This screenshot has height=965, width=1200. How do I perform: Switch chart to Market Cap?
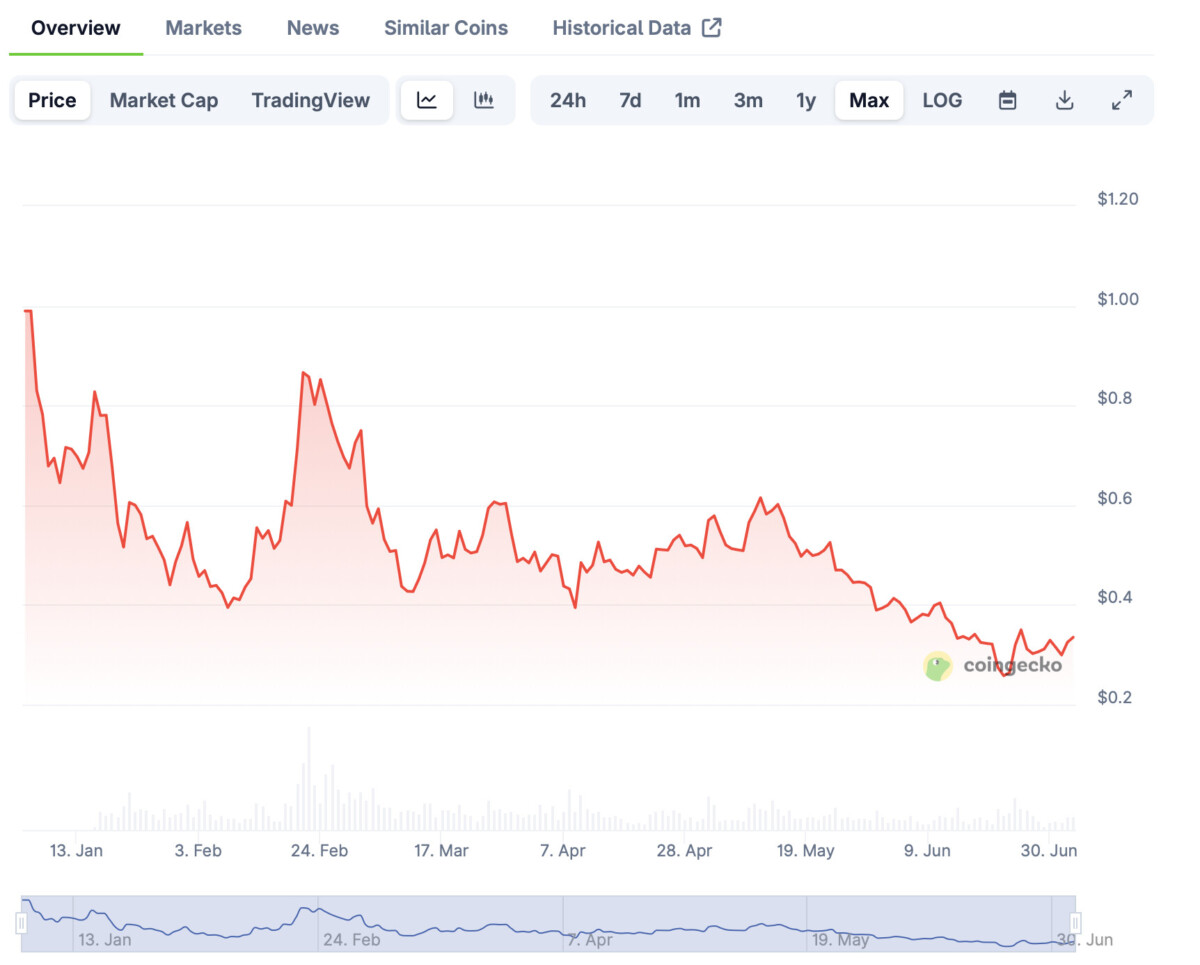[164, 100]
